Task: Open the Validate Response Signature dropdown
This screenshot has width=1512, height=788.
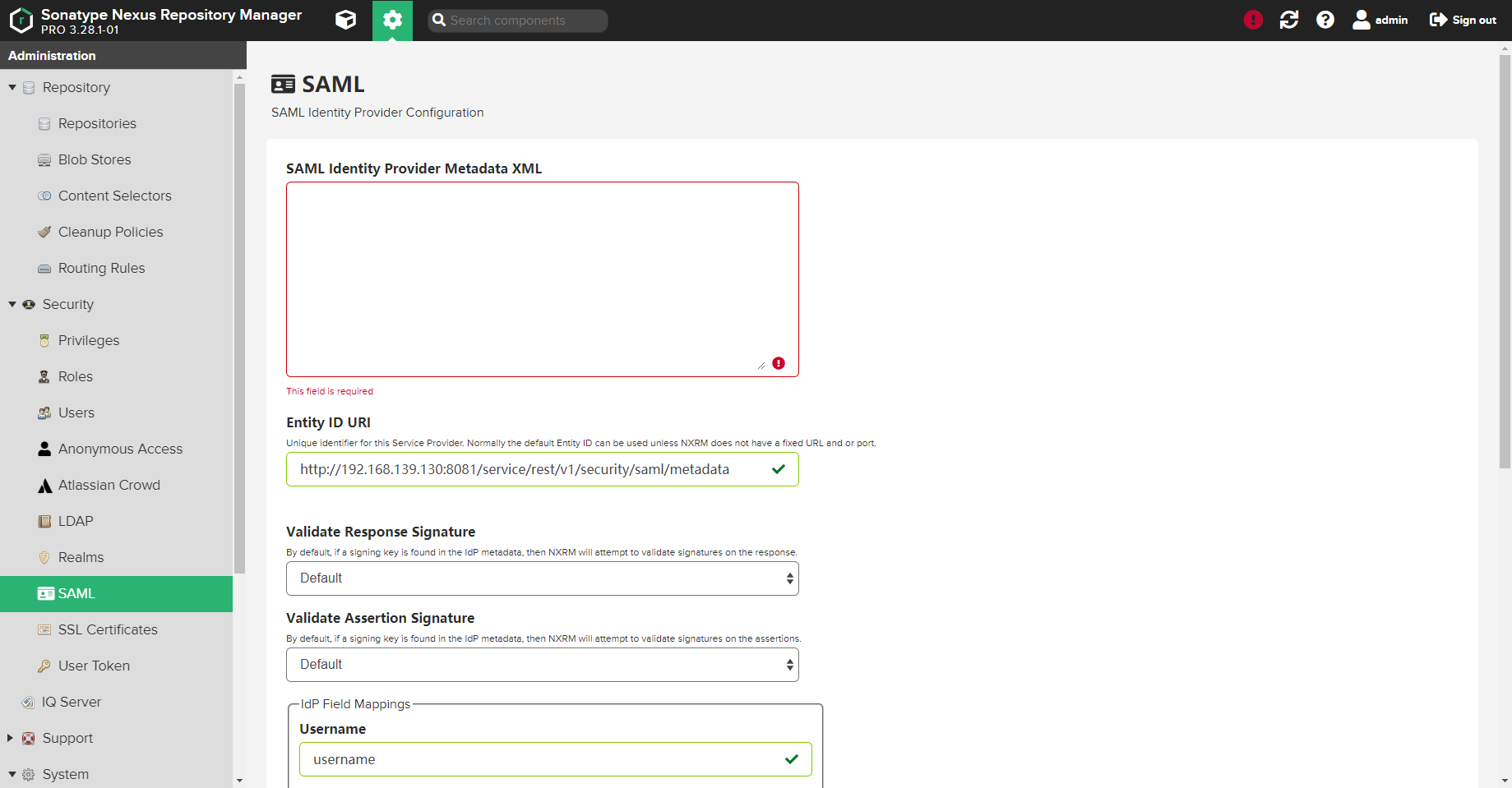Action: click(543, 578)
